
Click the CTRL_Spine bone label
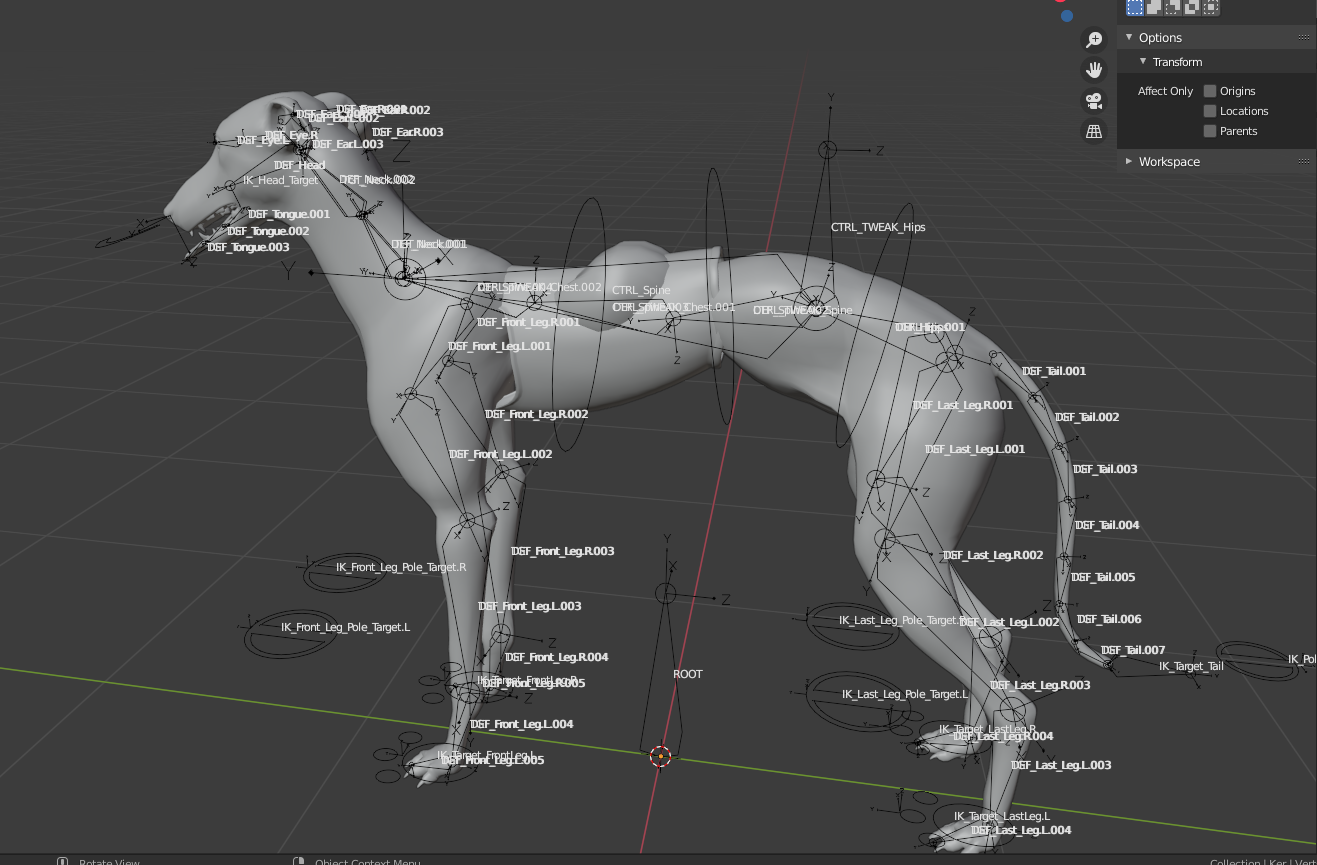coord(641,290)
